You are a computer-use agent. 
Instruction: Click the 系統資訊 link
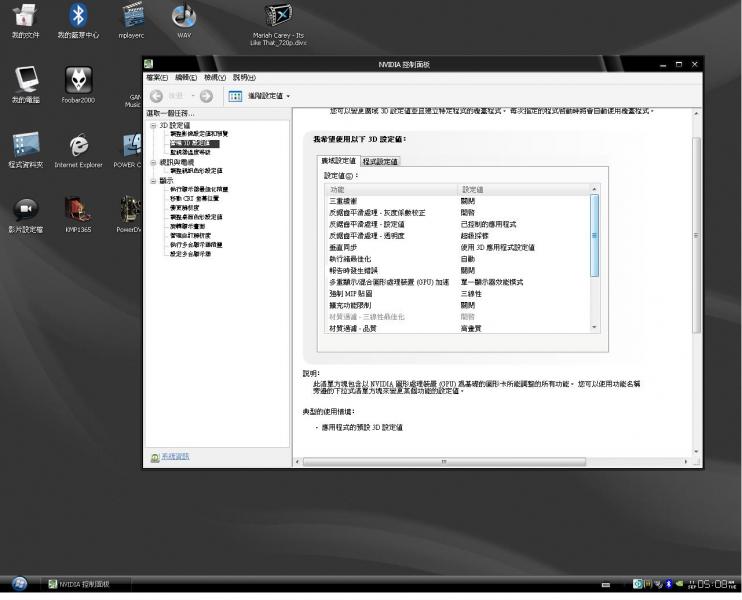175,457
